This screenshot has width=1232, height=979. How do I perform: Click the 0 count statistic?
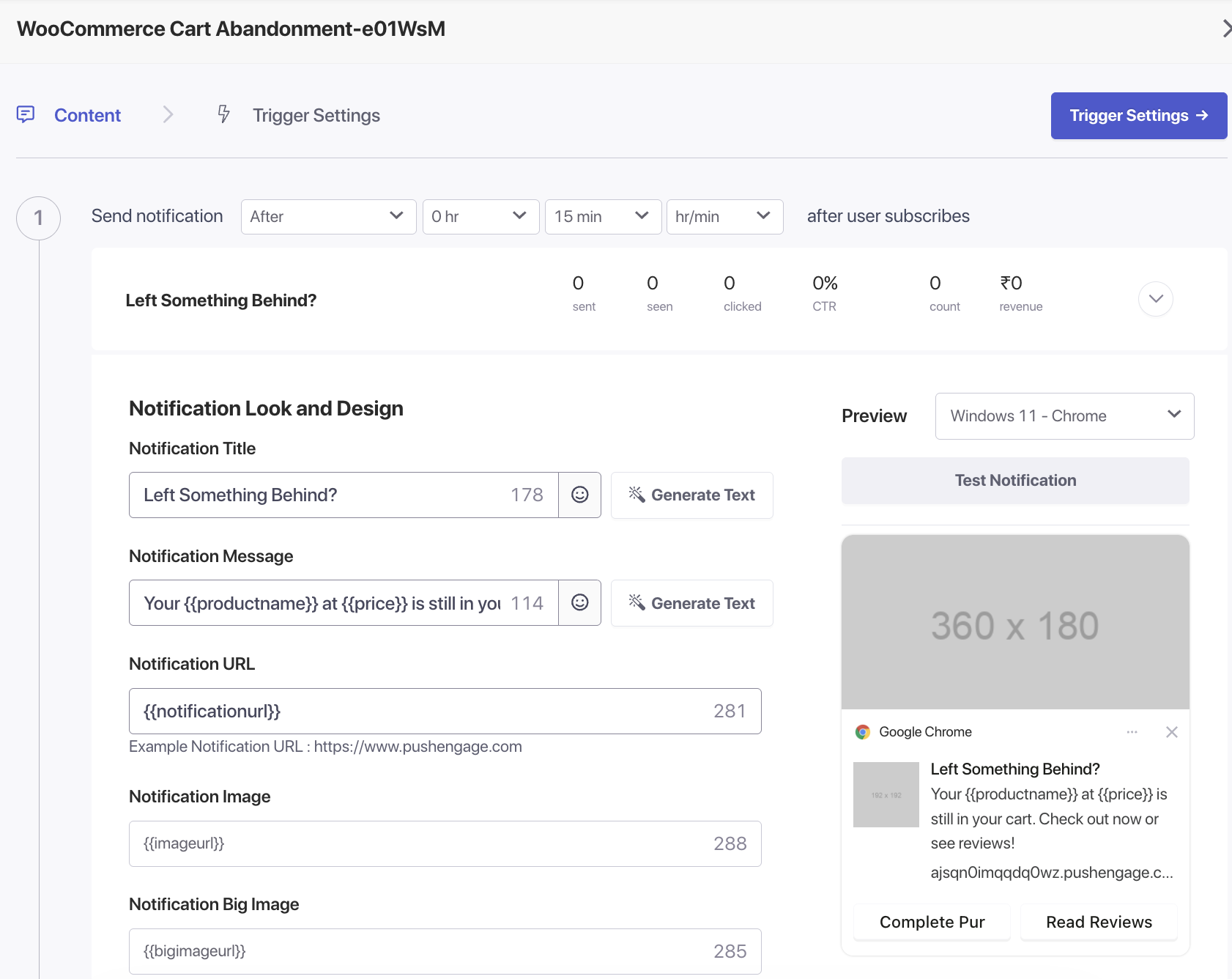tap(944, 293)
